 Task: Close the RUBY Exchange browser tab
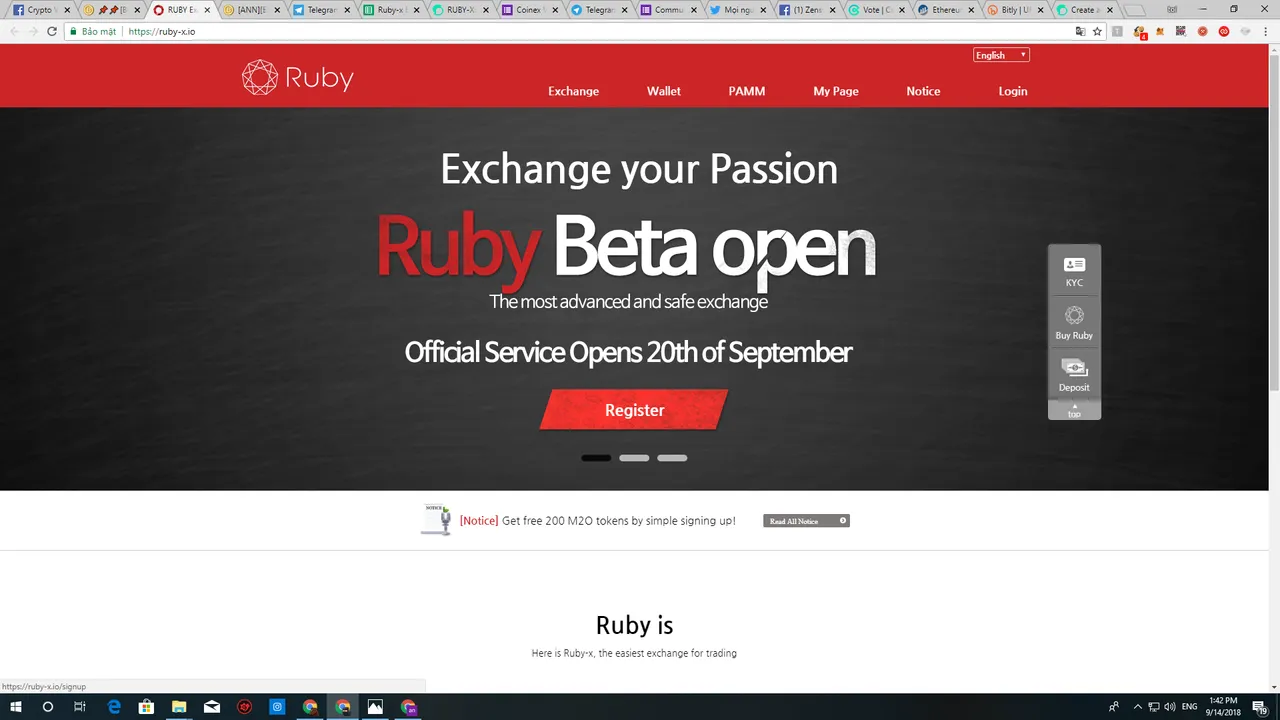point(208,10)
